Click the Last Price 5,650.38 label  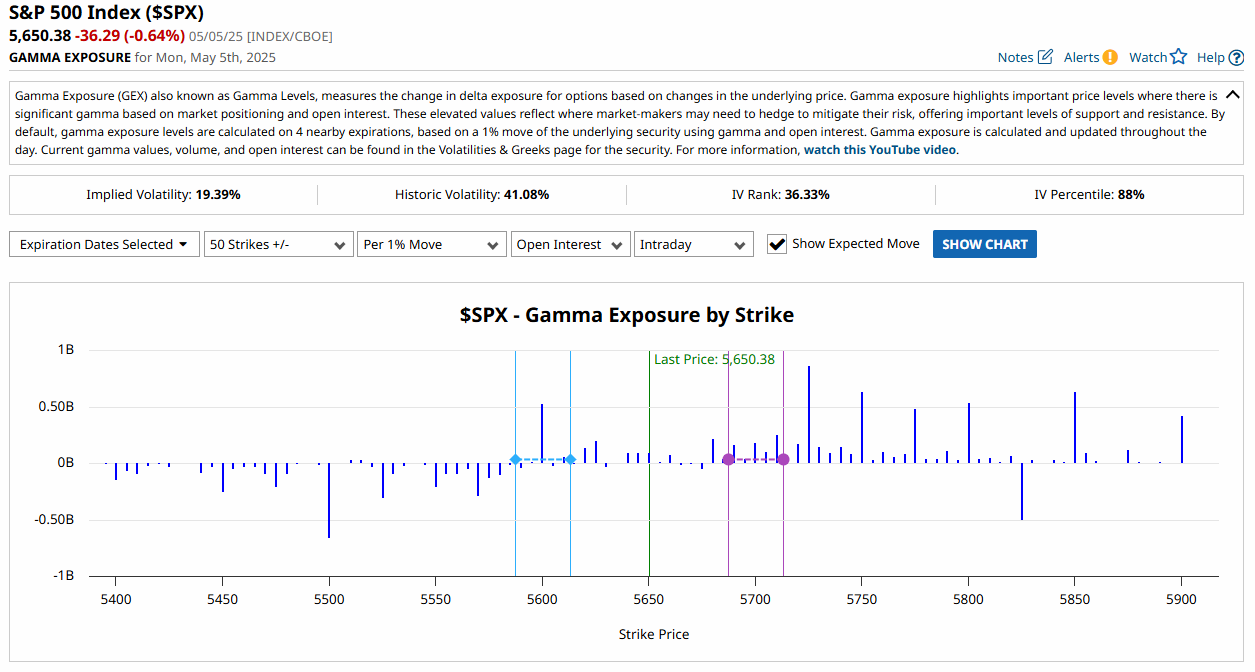click(714, 359)
